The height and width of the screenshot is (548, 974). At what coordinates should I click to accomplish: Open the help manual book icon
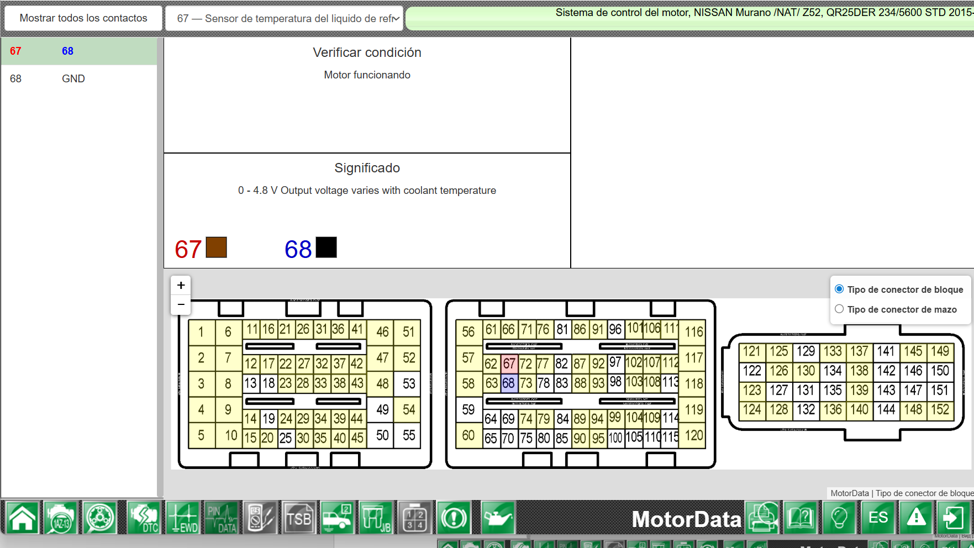tap(801, 518)
